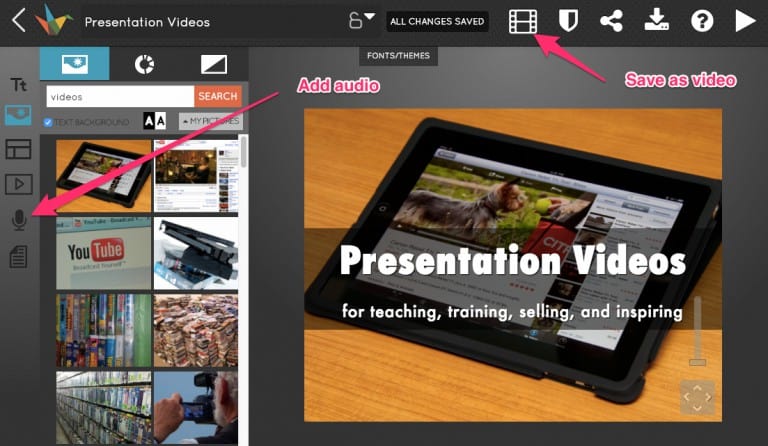Click the Save as video filmstrip icon

523,21
